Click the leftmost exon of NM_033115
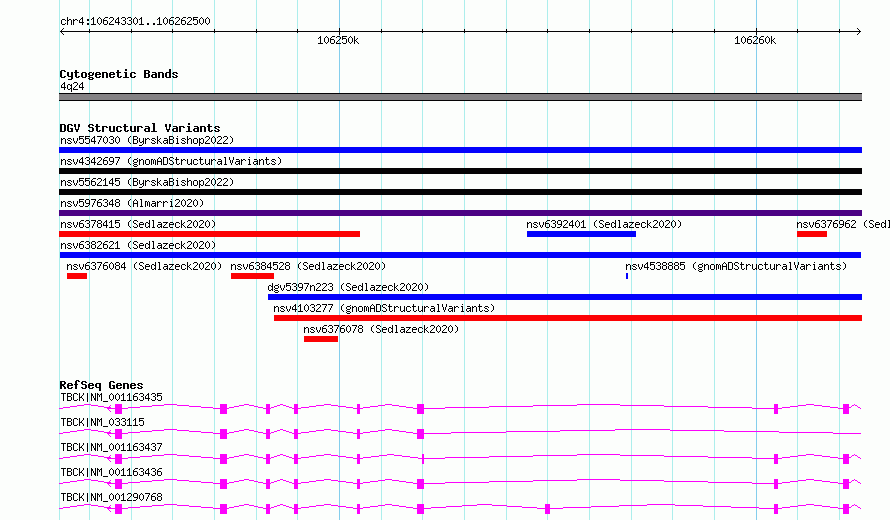890x520 pixels. 118,434
